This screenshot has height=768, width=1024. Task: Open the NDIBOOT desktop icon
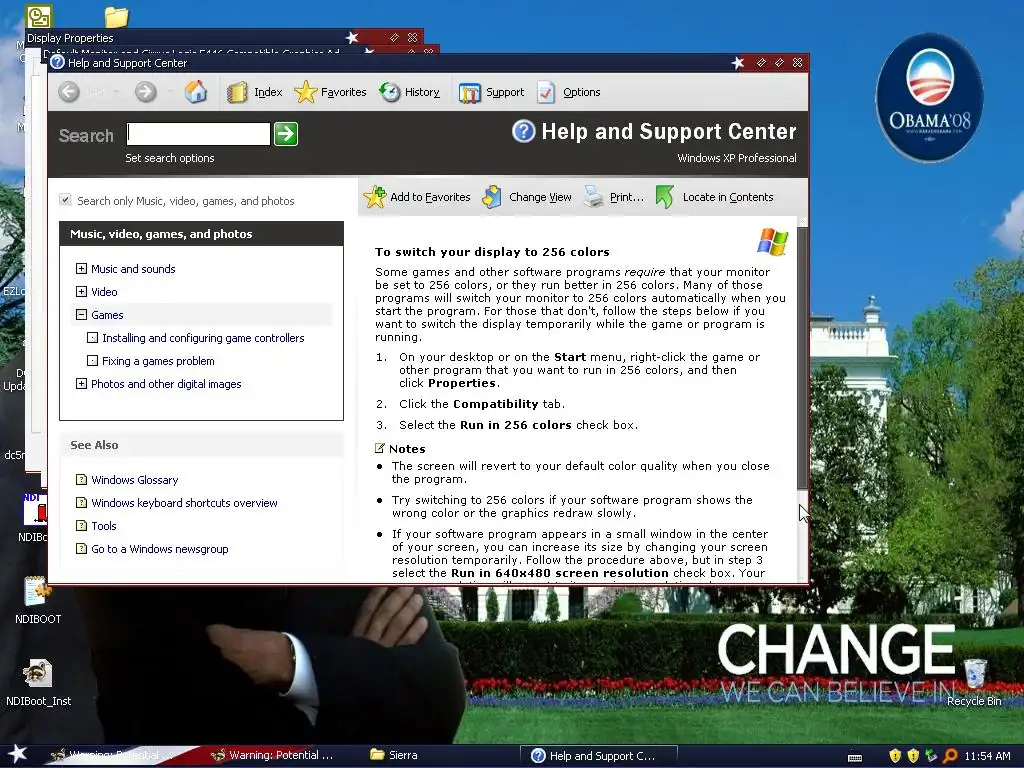pyautogui.click(x=38, y=592)
